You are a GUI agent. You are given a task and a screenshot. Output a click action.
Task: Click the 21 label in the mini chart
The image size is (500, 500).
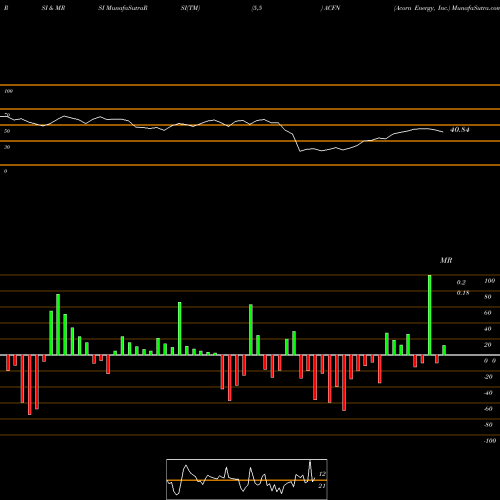click(x=322, y=486)
